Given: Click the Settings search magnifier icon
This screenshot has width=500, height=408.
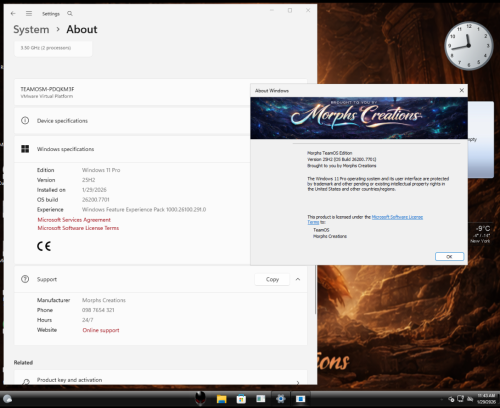Looking at the screenshot, I should 70,13.
